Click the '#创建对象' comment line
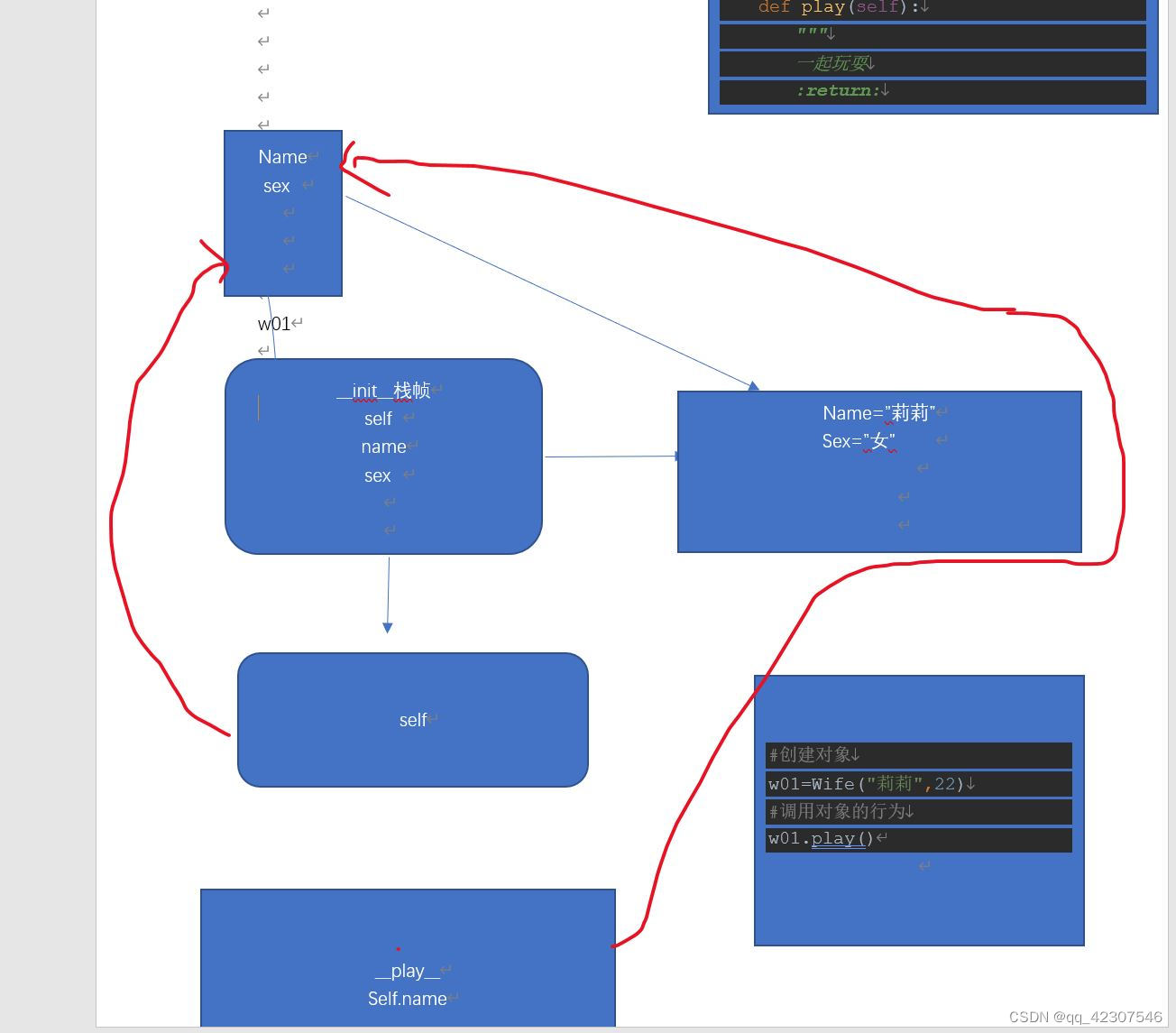Image resolution: width=1176 pixels, height=1033 pixels. coord(919,755)
